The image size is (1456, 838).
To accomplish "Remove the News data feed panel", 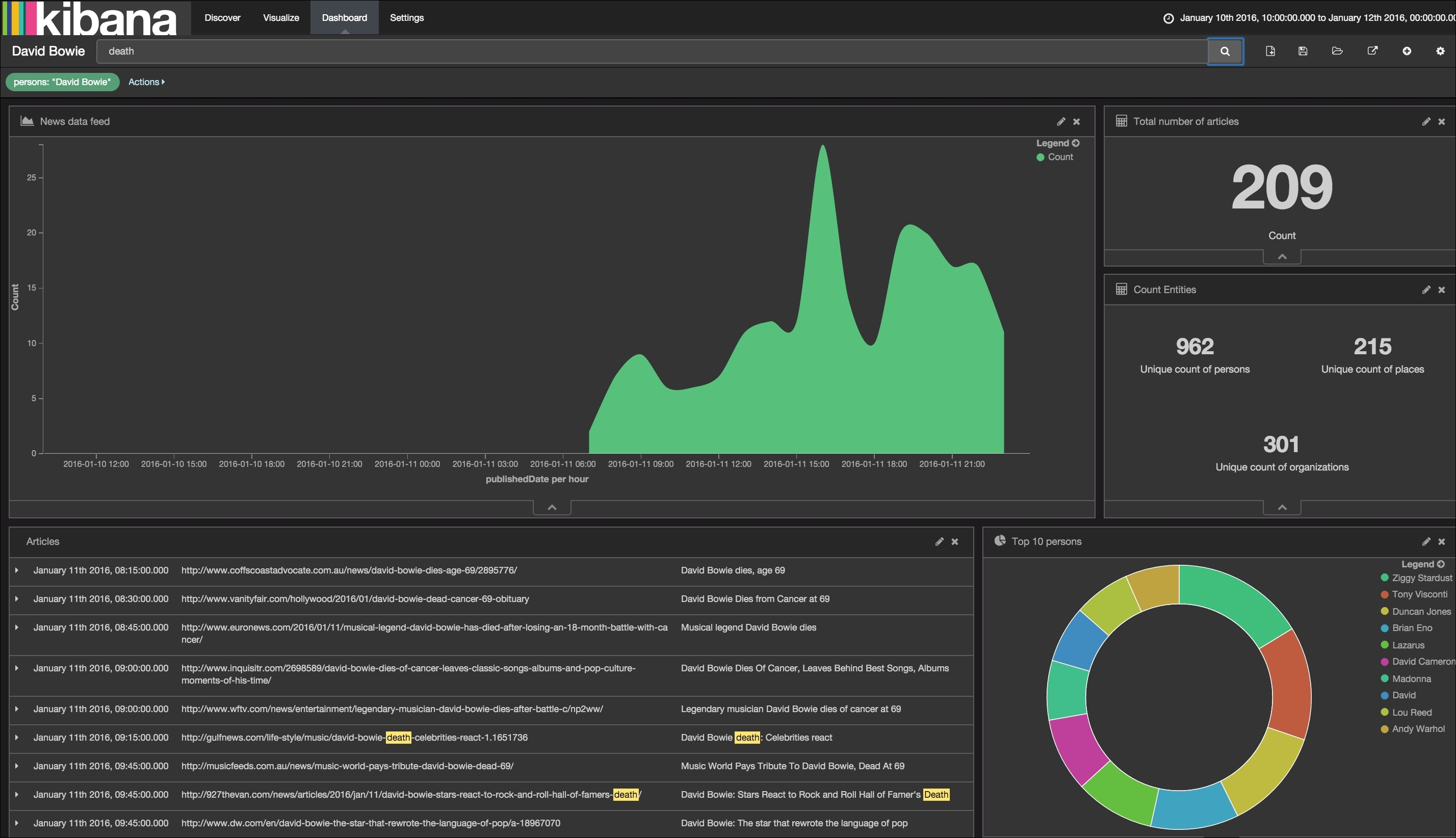I will click(1077, 121).
